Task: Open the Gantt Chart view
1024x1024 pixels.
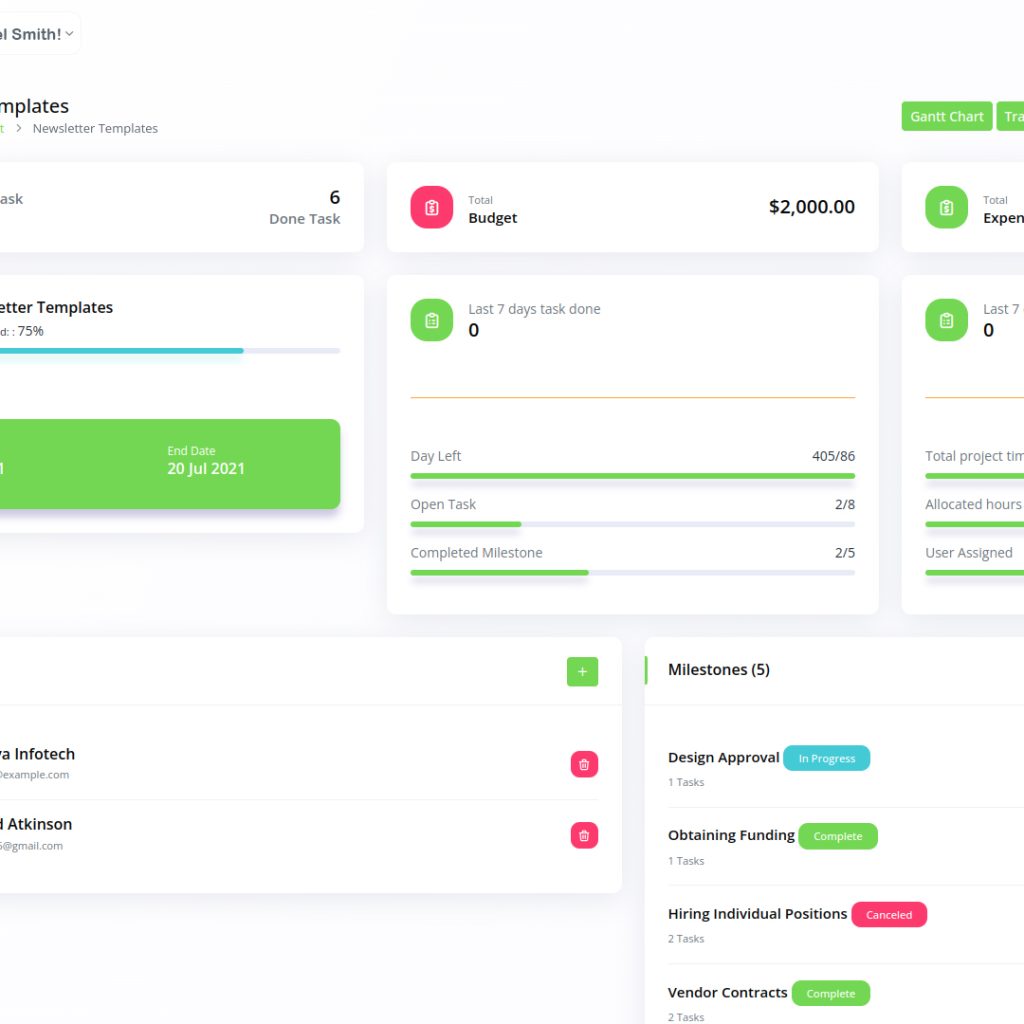Action: 946,116
